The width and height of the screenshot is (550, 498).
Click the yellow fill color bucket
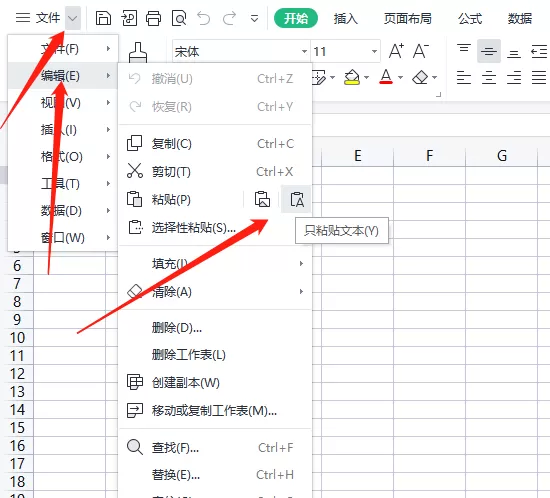[352, 77]
